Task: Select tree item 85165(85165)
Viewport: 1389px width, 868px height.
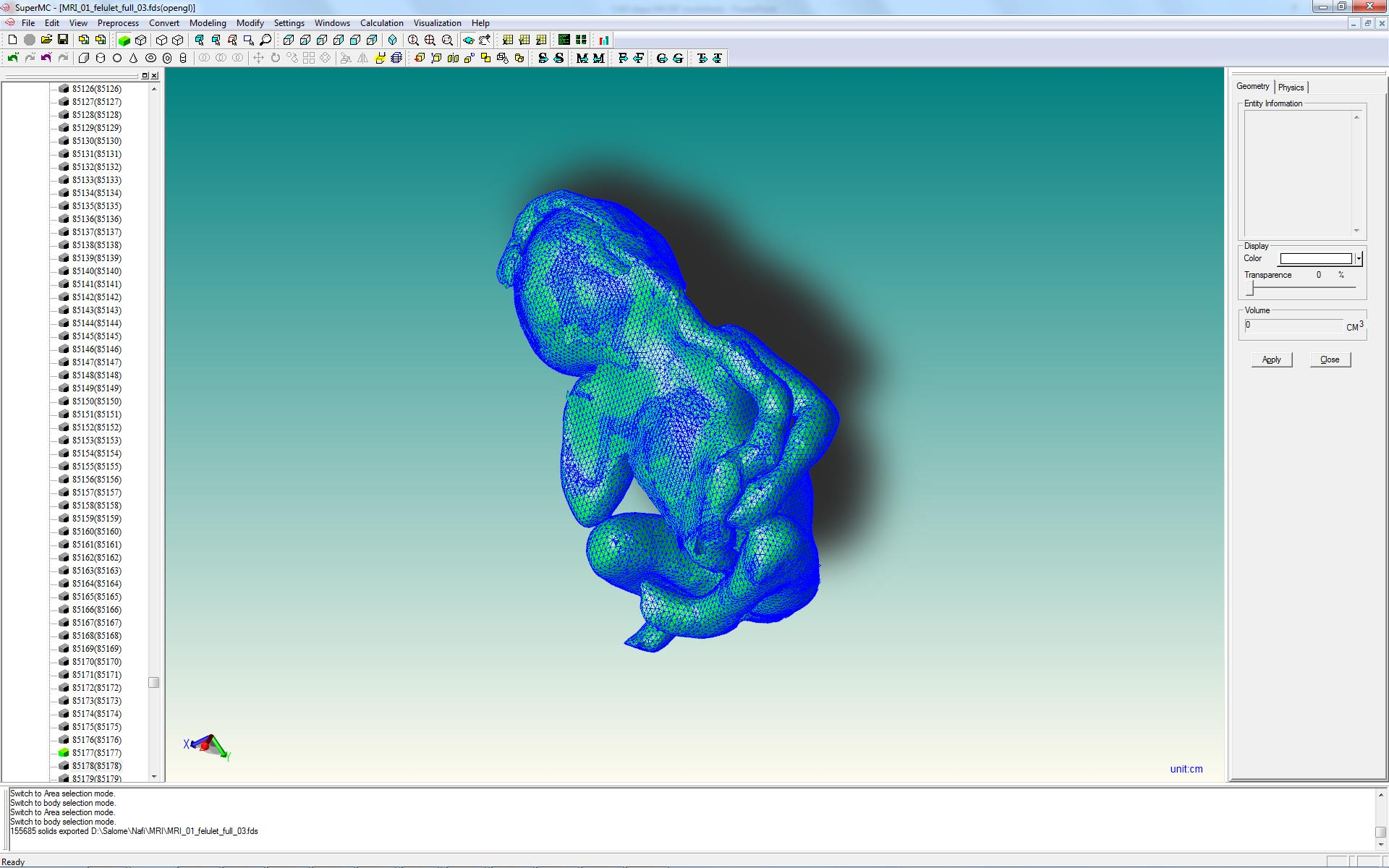Action: 96,597
